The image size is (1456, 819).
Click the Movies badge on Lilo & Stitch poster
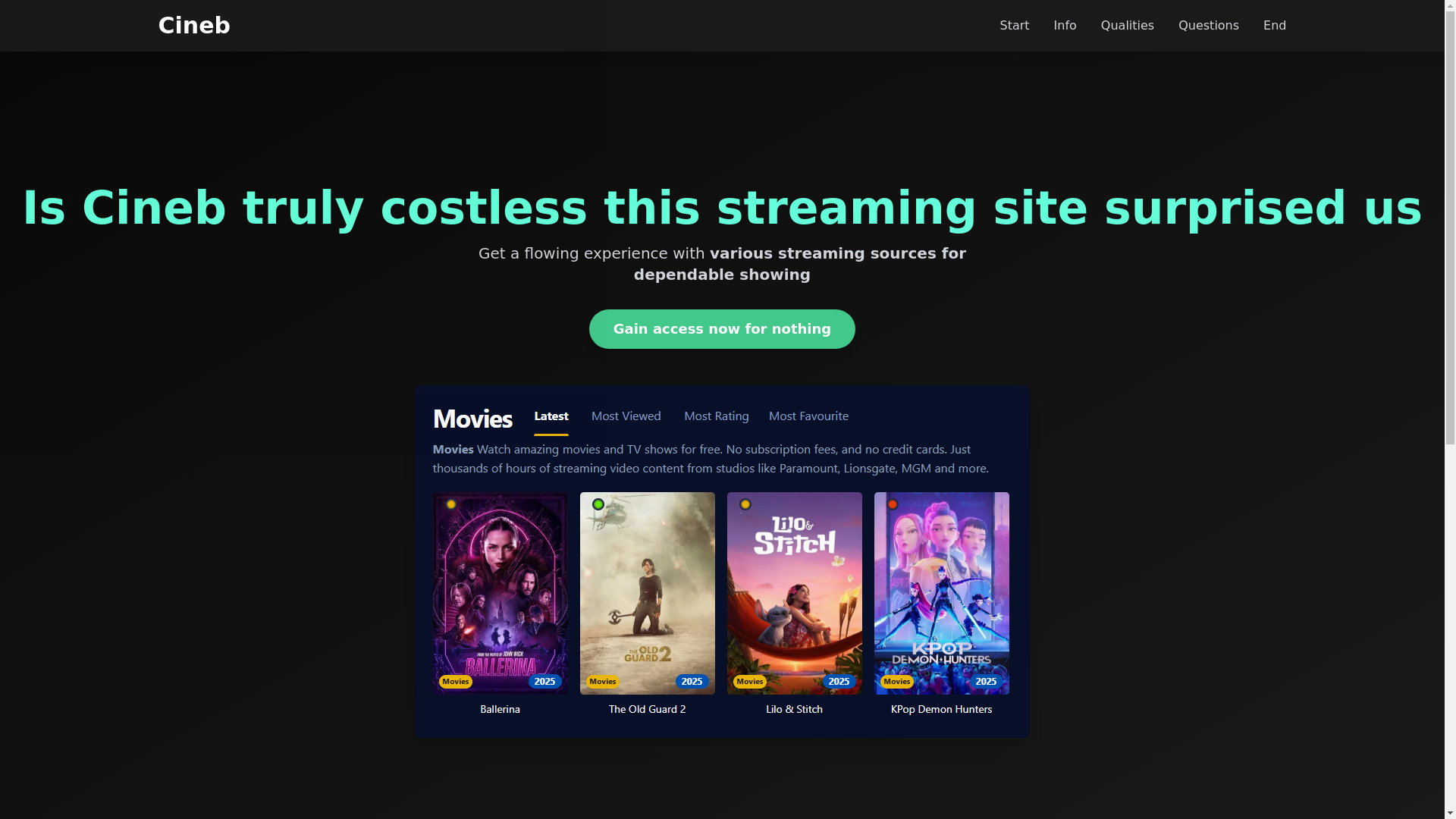click(x=750, y=682)
